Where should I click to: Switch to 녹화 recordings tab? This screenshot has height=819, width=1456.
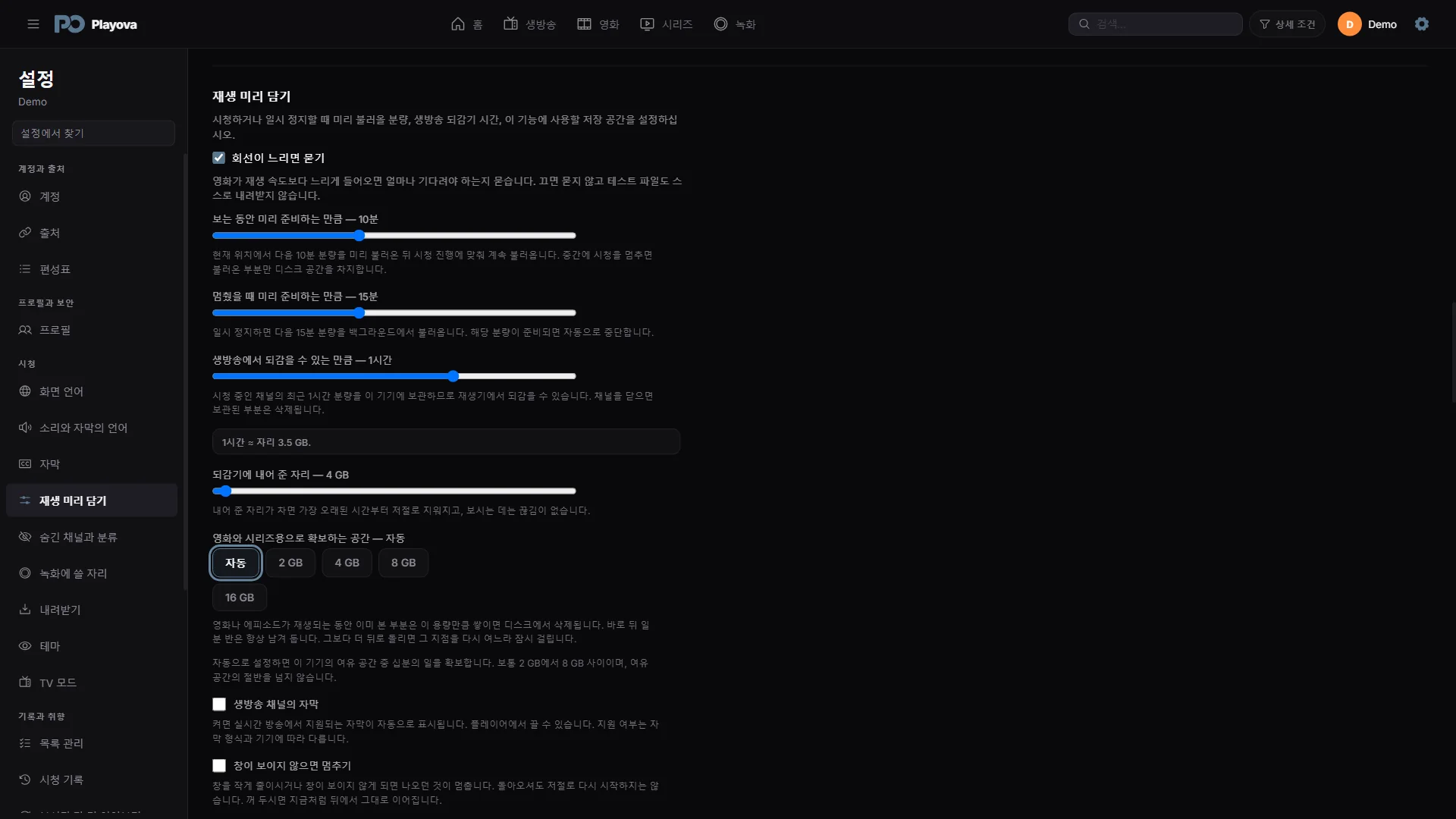(x=735, y=24)
